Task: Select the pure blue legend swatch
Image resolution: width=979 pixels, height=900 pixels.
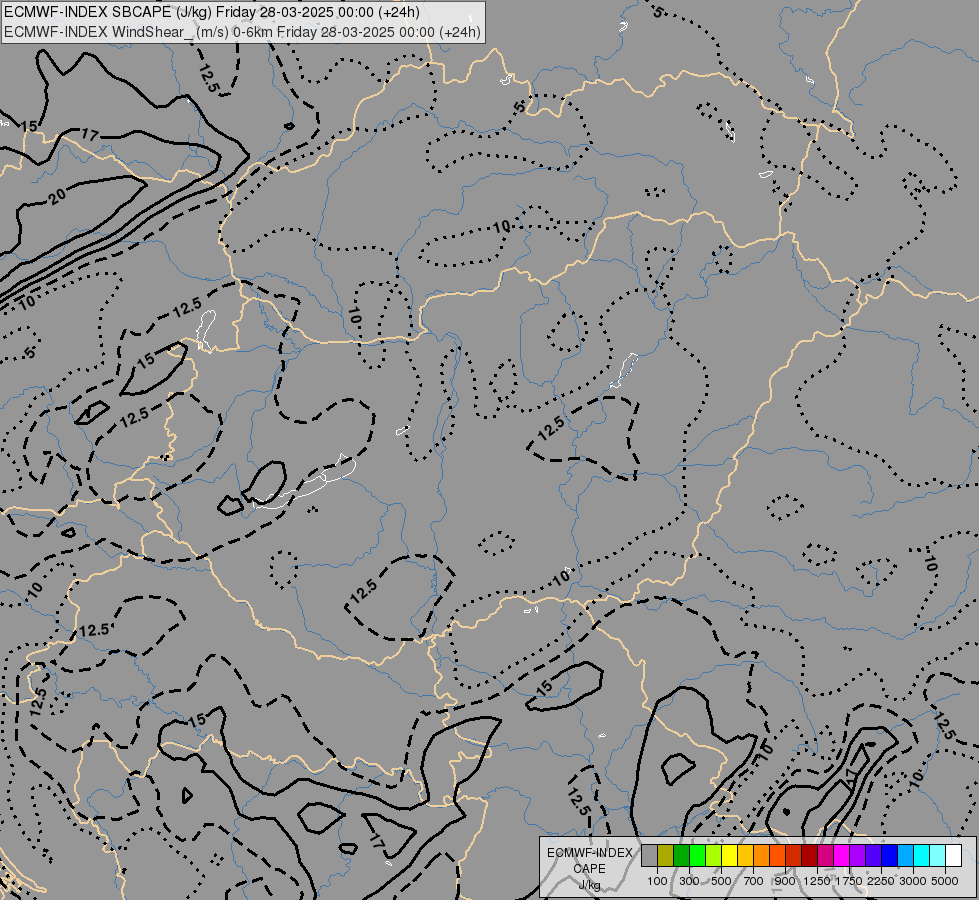Action: pos(890,856)
